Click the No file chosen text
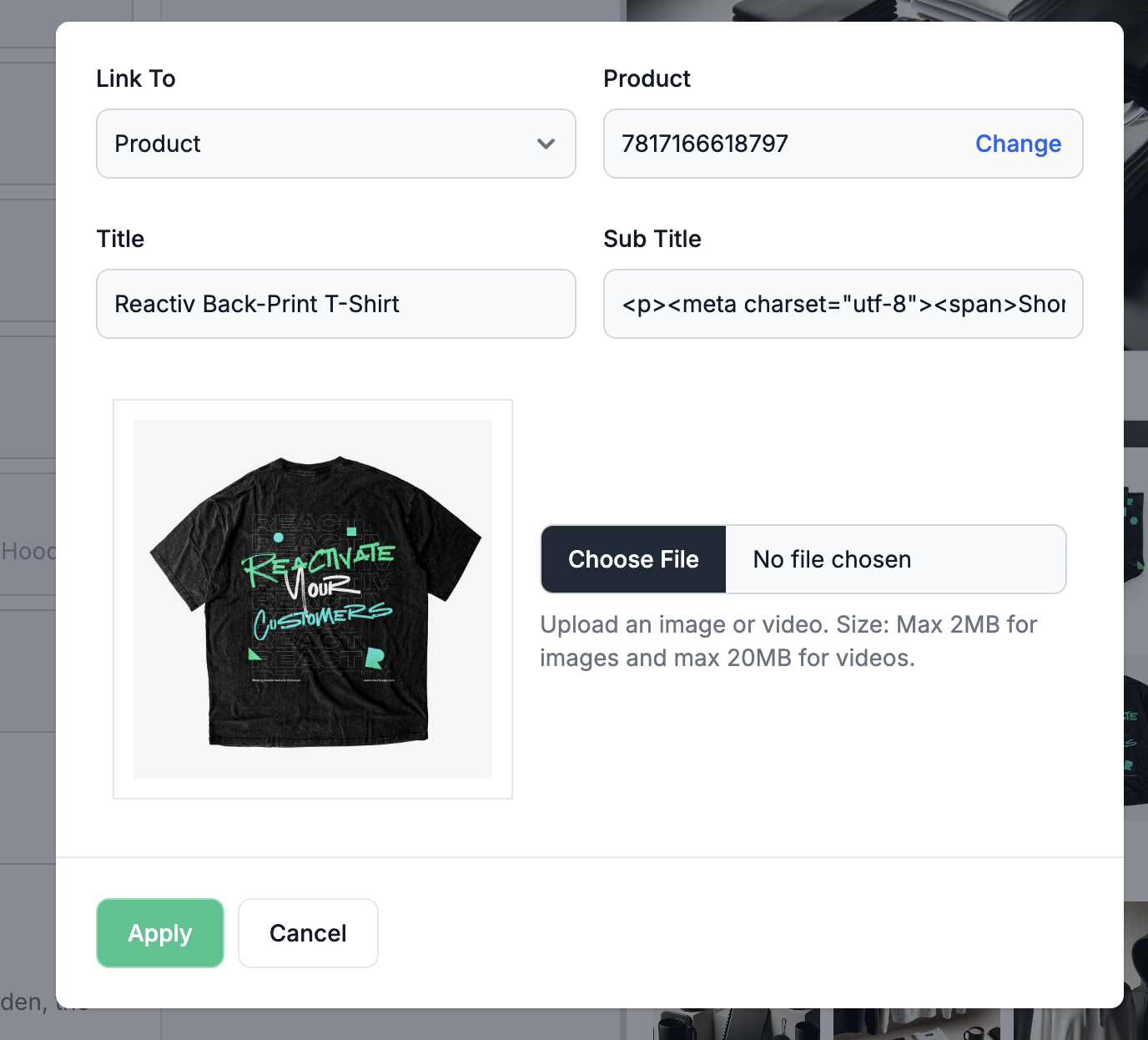This screenshot has width=1148, height=1040. click(832, 559)
